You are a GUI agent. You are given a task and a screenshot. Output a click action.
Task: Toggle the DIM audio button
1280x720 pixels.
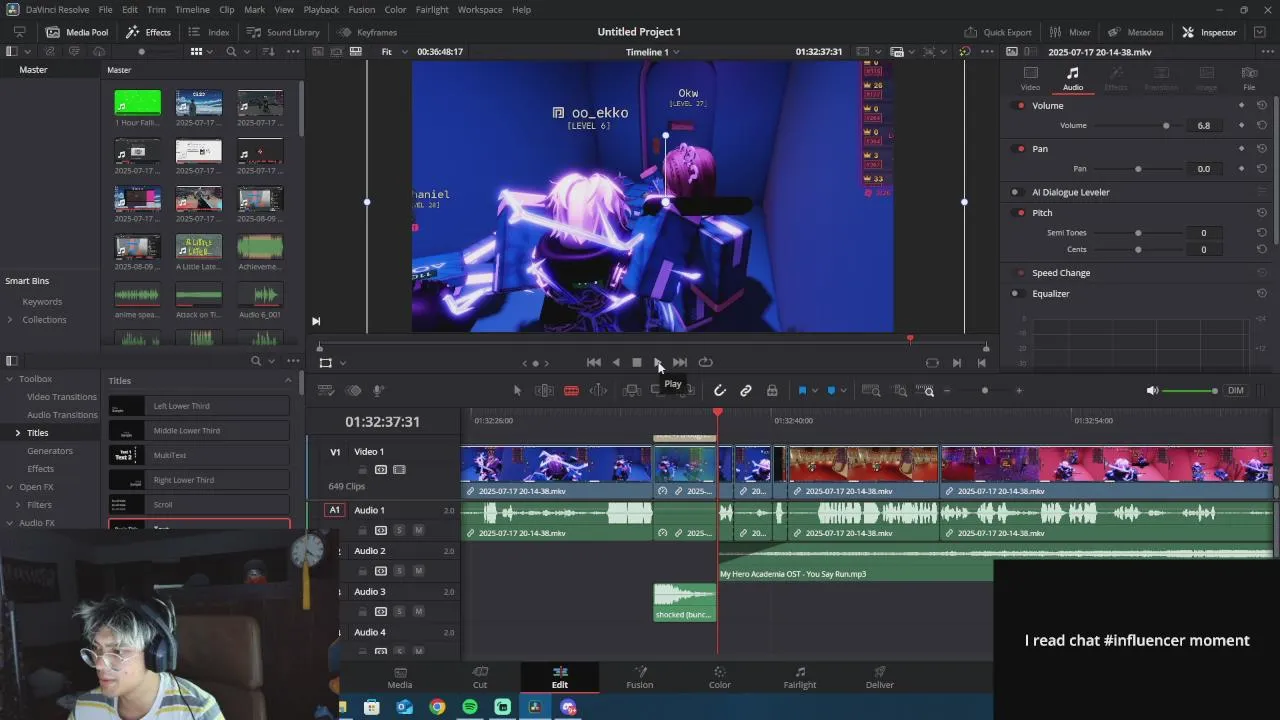[1236, 391]
